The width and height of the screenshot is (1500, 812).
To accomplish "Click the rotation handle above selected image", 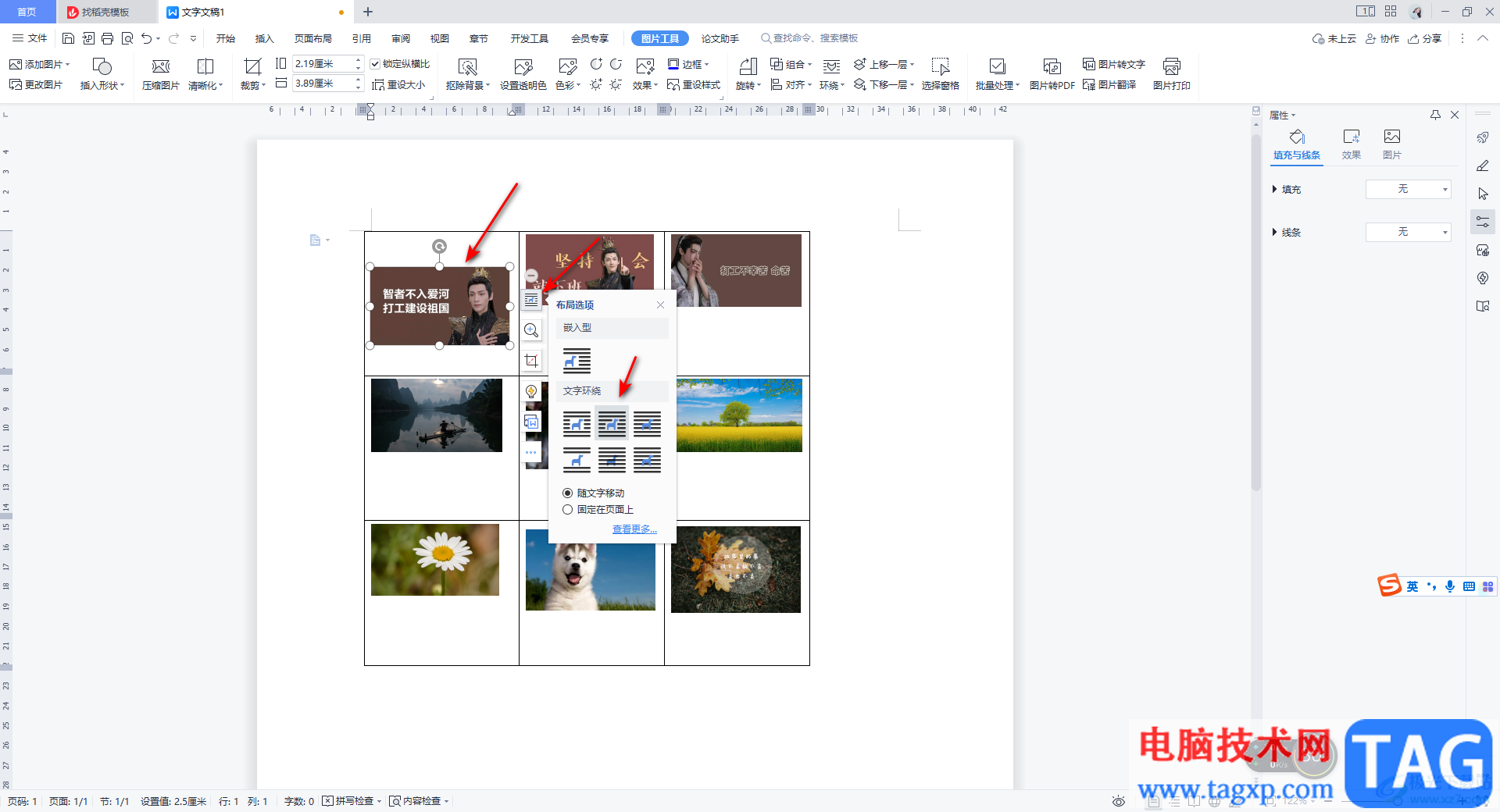I will 439,247.
